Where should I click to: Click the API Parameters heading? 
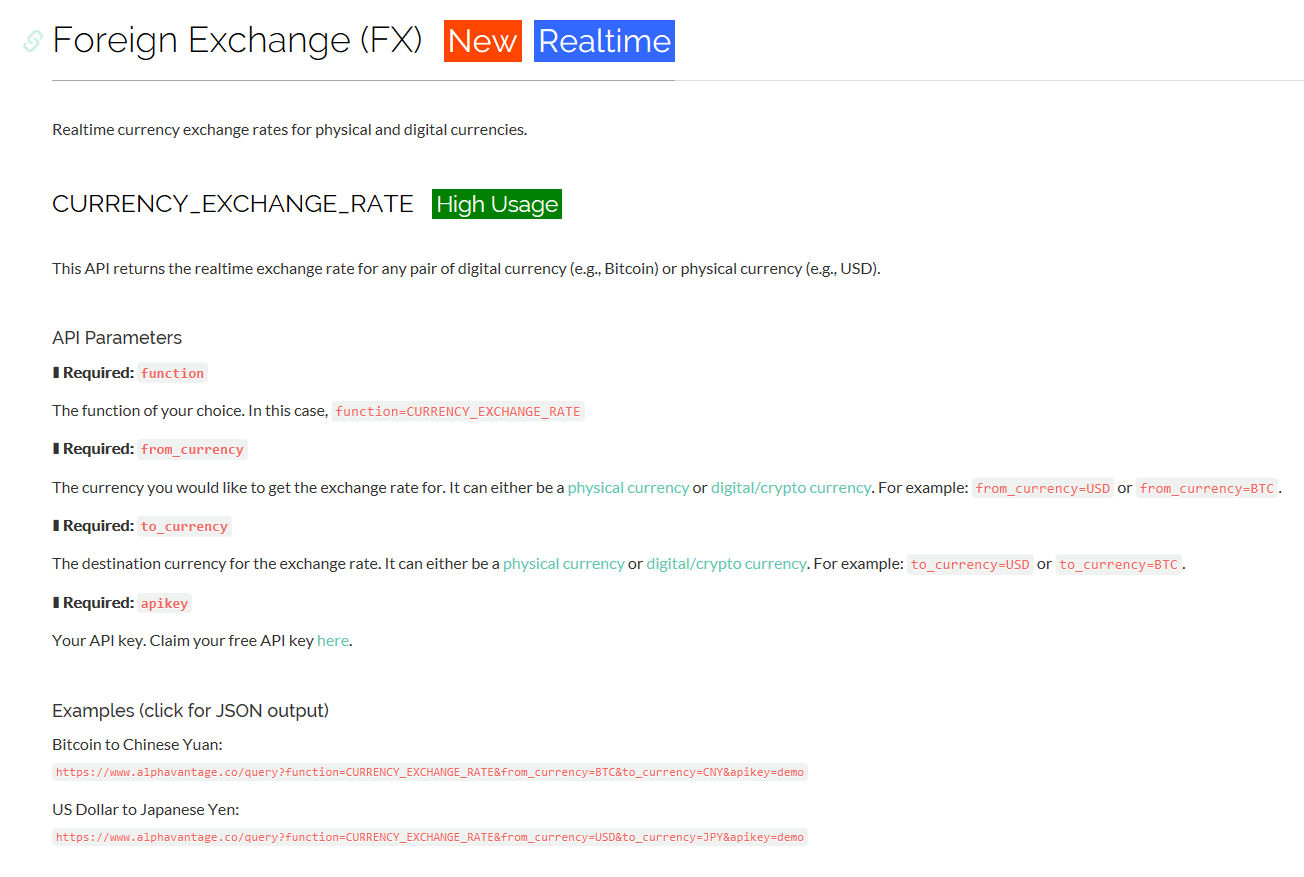[x=117, y=338]
